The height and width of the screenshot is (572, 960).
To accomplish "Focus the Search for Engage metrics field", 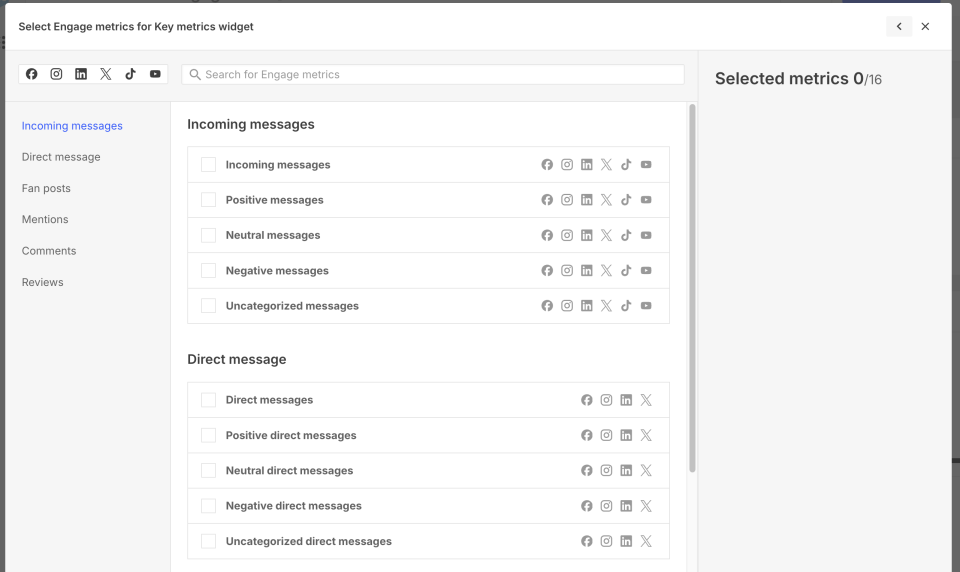I will click(433, 74).
